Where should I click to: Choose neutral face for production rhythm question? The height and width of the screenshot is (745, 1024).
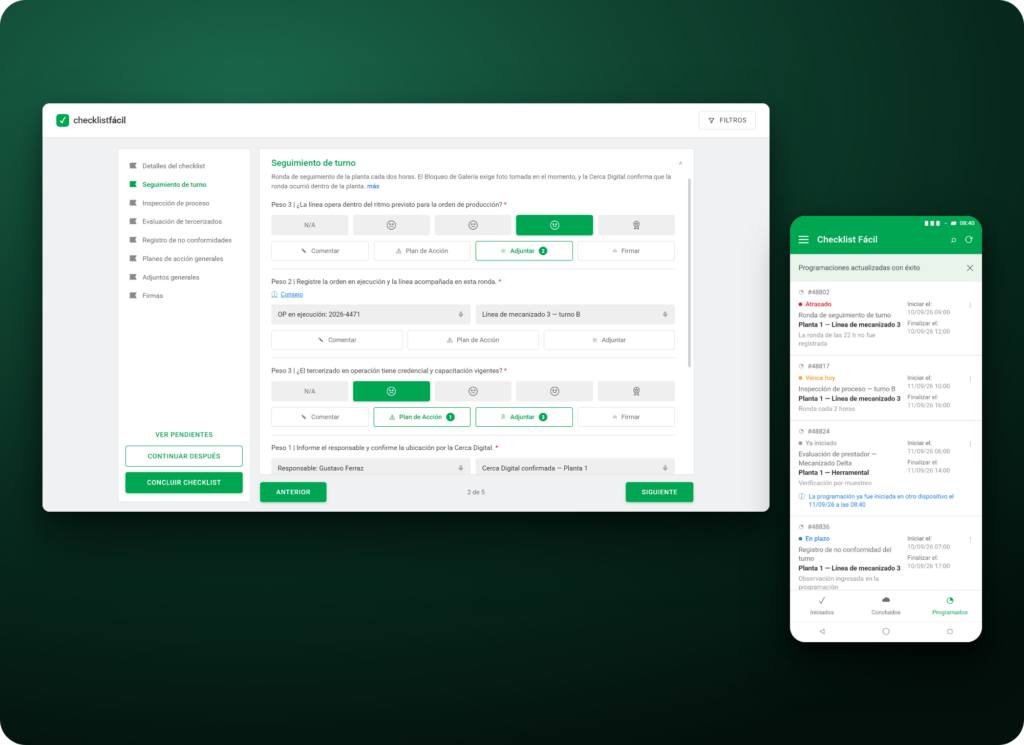point(473,225)
